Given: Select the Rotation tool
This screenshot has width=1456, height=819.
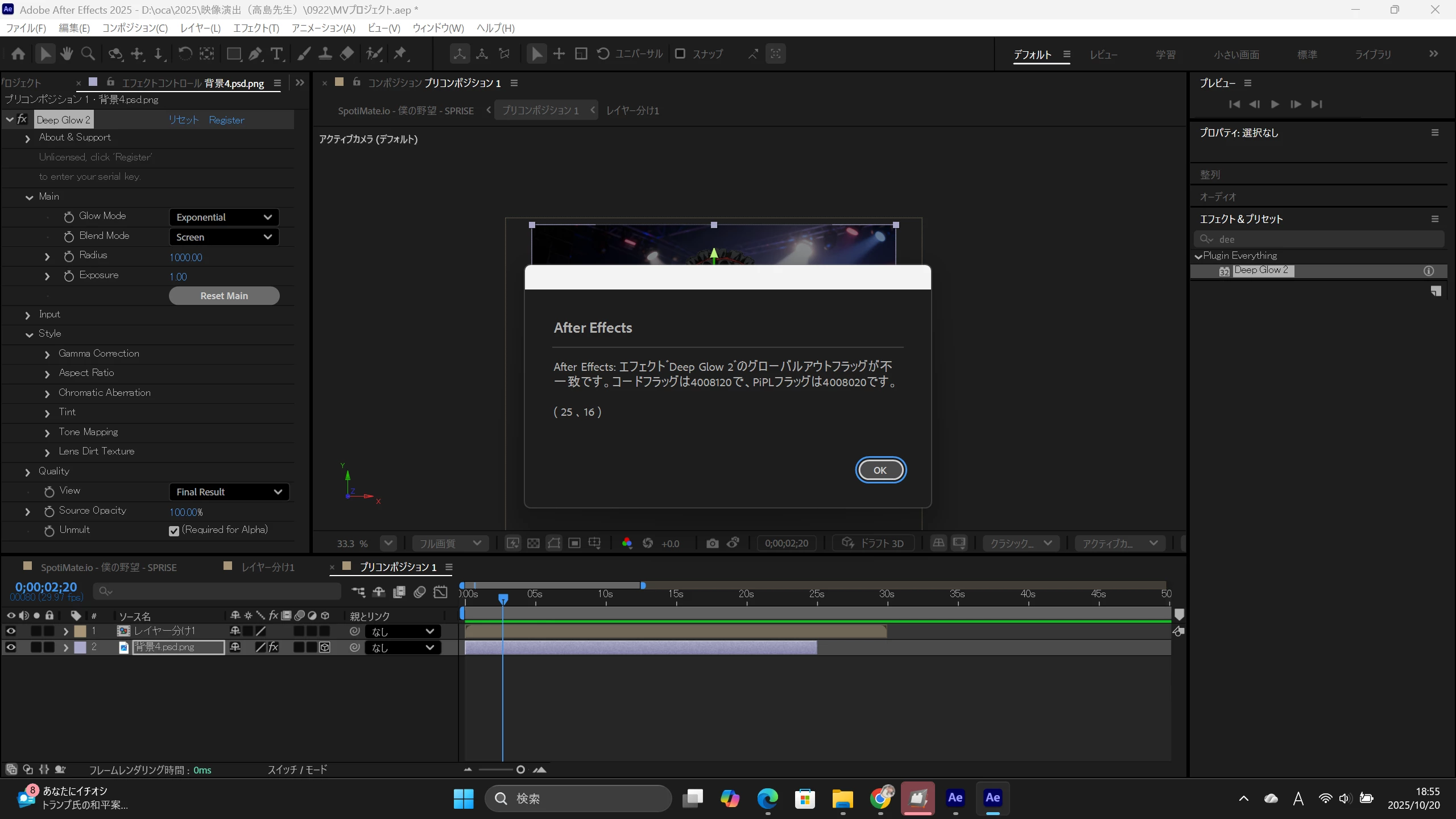Looking at the screenshot, I should (185, 53).
